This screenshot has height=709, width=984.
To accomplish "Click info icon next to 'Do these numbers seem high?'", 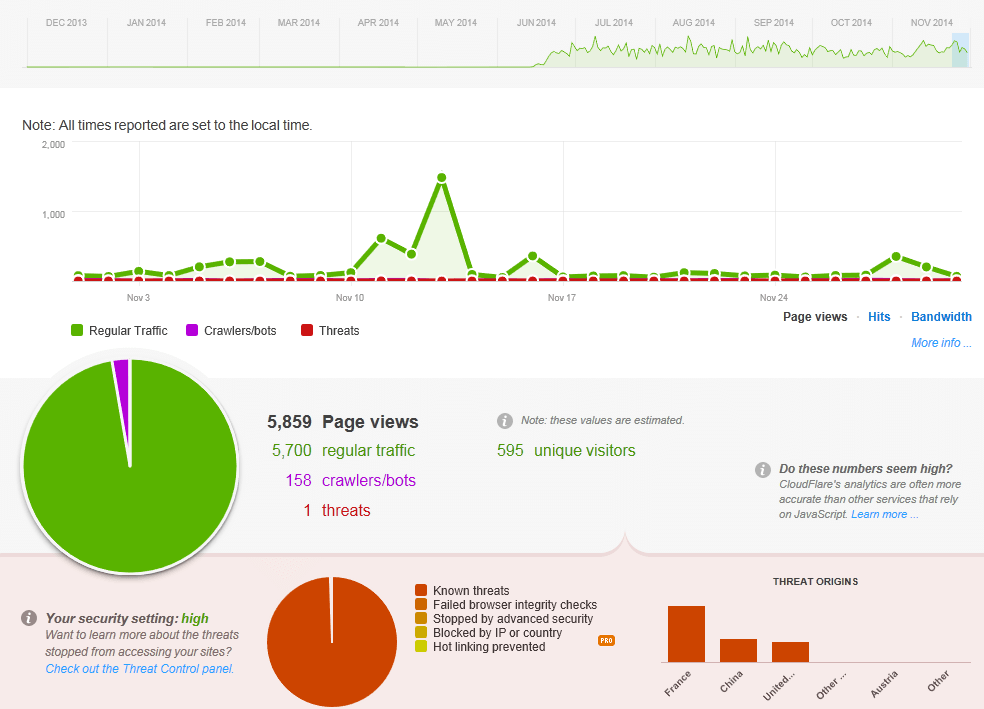I will 762,469.
